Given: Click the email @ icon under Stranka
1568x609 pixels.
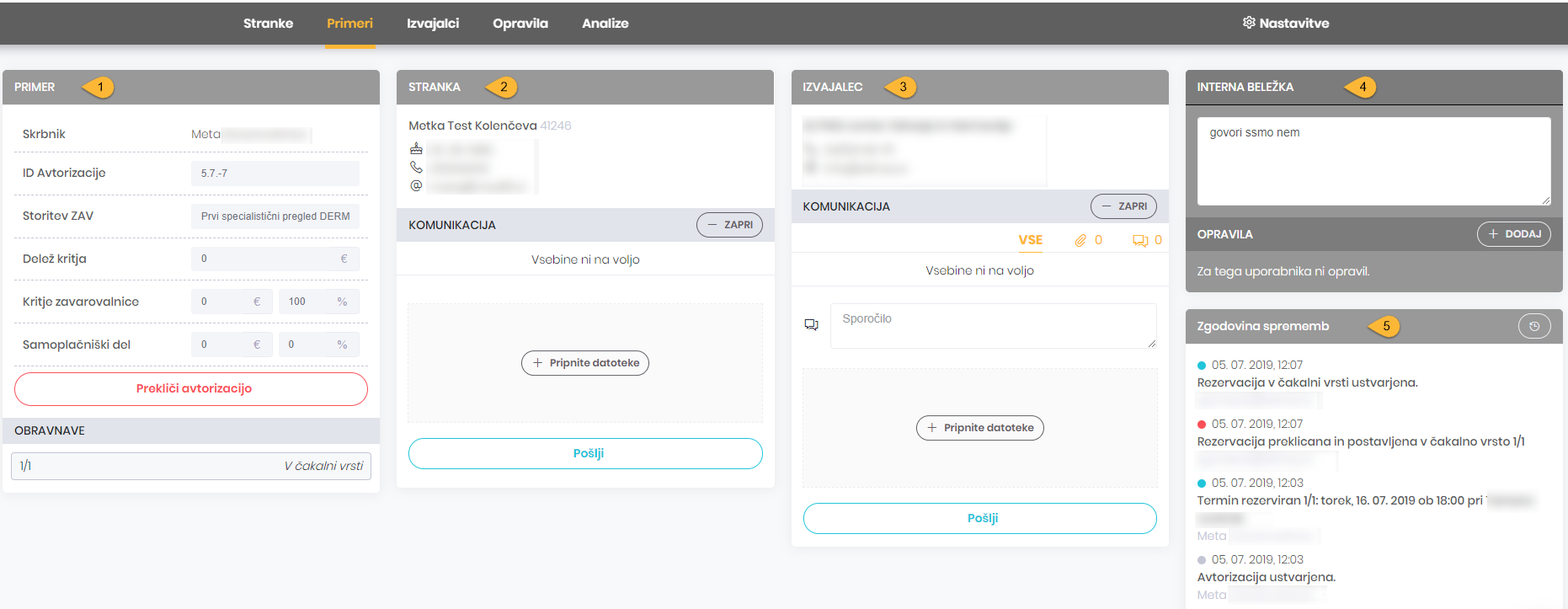Looking at the screenshot, I should [416, 185].
